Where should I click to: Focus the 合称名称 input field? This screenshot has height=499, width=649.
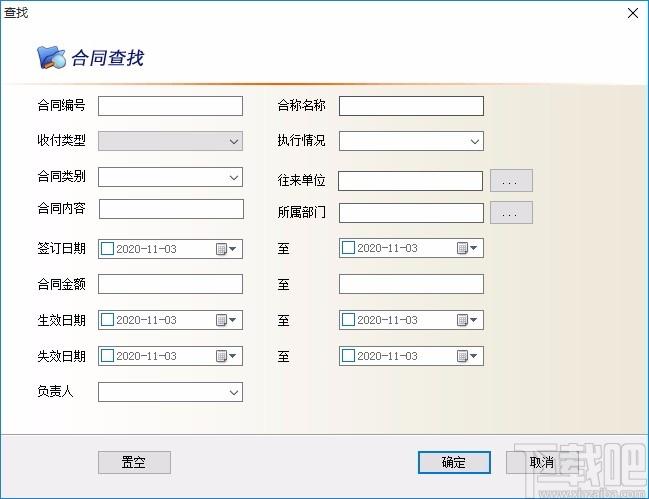pyautogui.click(x=411, y=106)
